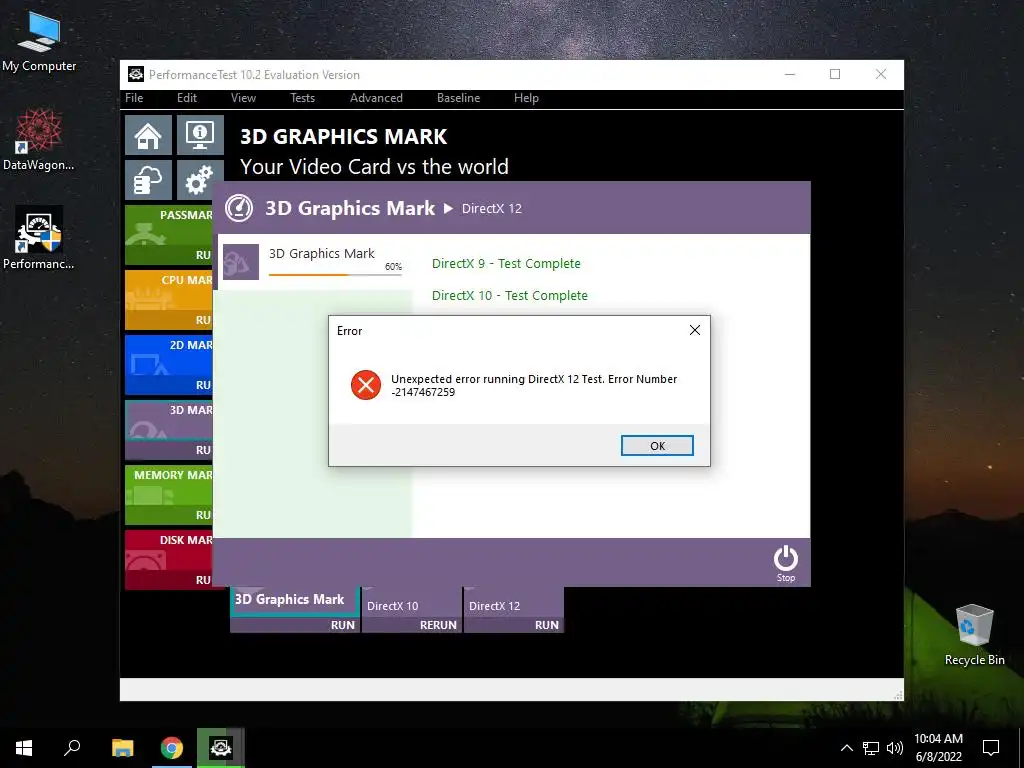Open the Help menu

click(526, 98)
